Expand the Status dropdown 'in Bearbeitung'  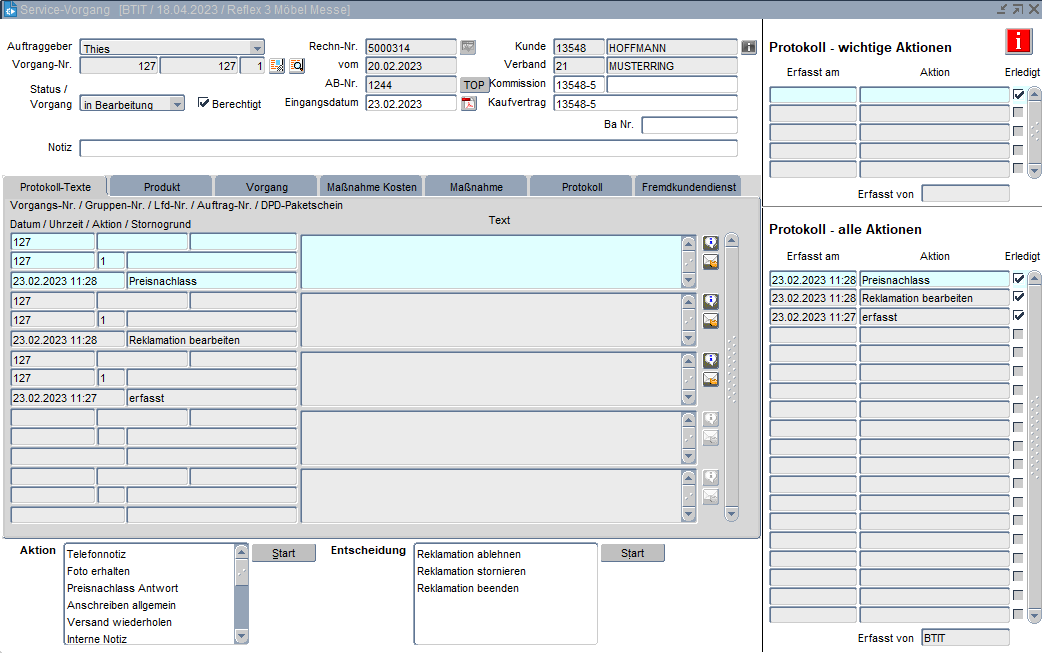[177, 104]
